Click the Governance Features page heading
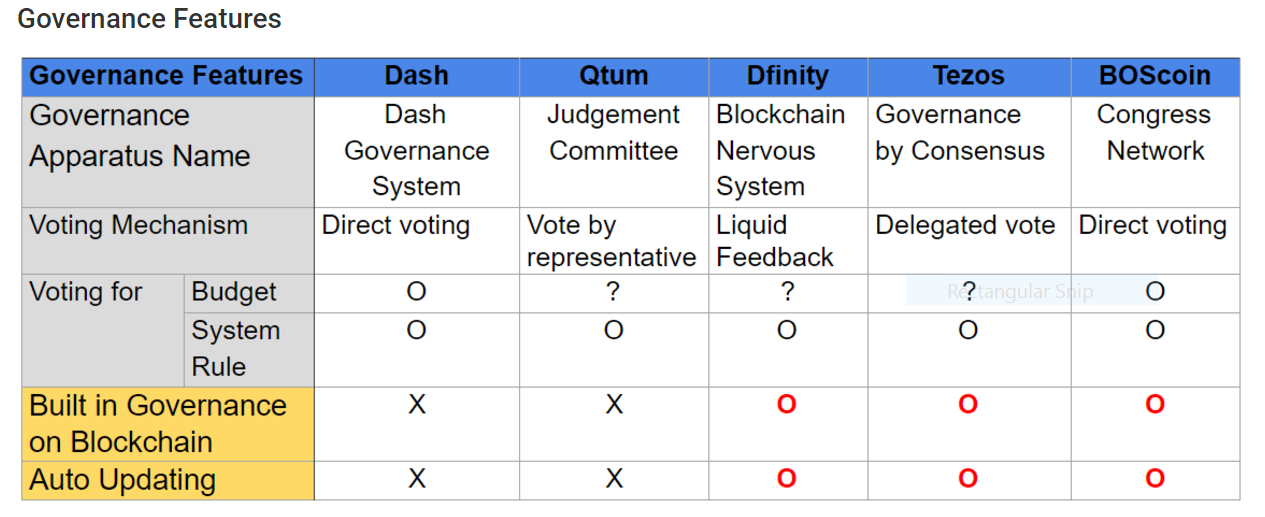This screenshot has height=517, width=1265. [150, 18]
